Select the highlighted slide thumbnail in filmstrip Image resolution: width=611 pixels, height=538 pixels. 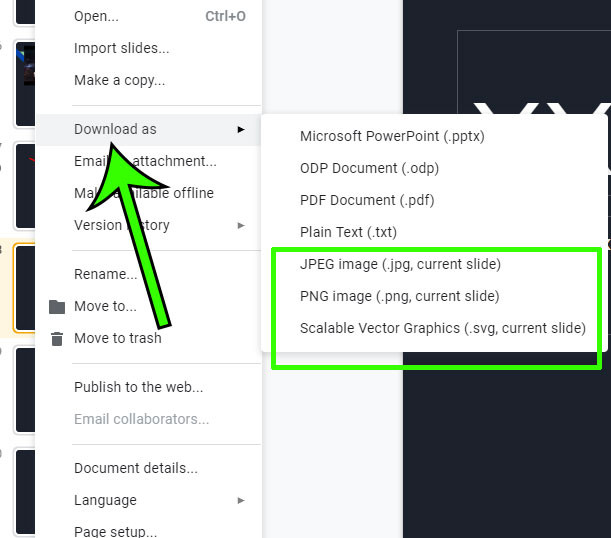tap(24, 288)
